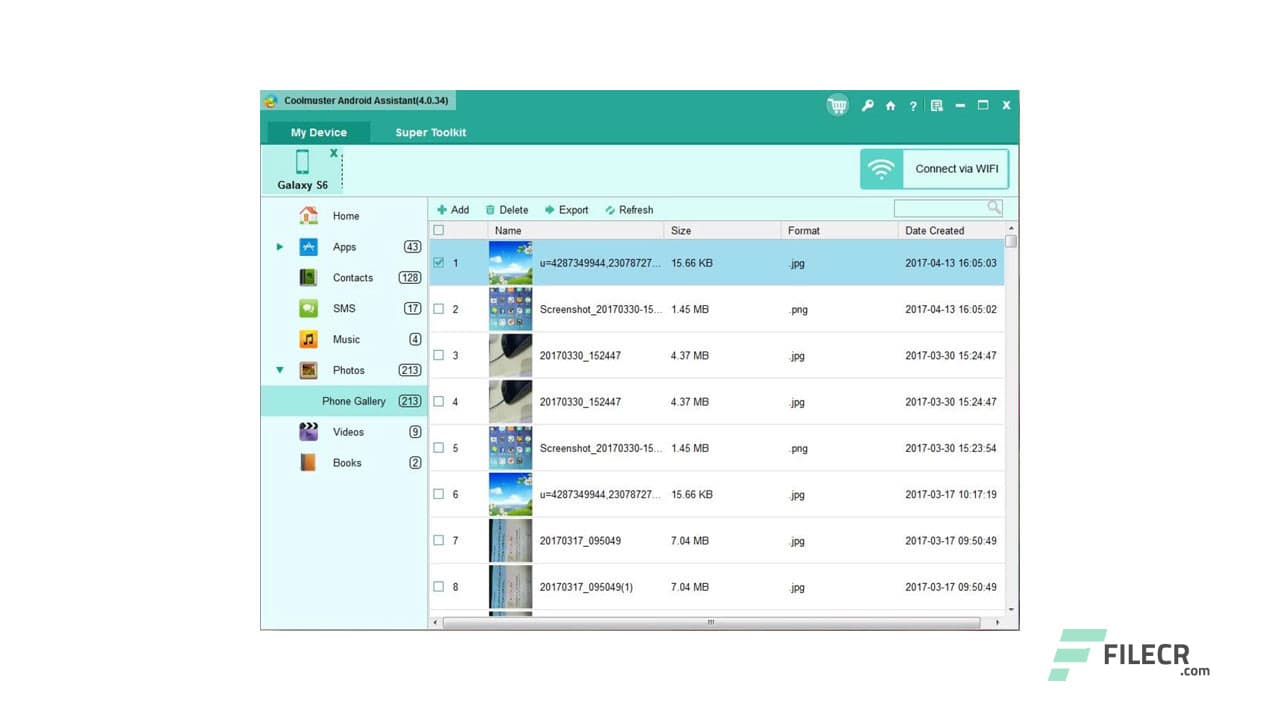This screenshot has width=1280, height=720.
Task: Open the help question mark icon
Action: point(913,105)
